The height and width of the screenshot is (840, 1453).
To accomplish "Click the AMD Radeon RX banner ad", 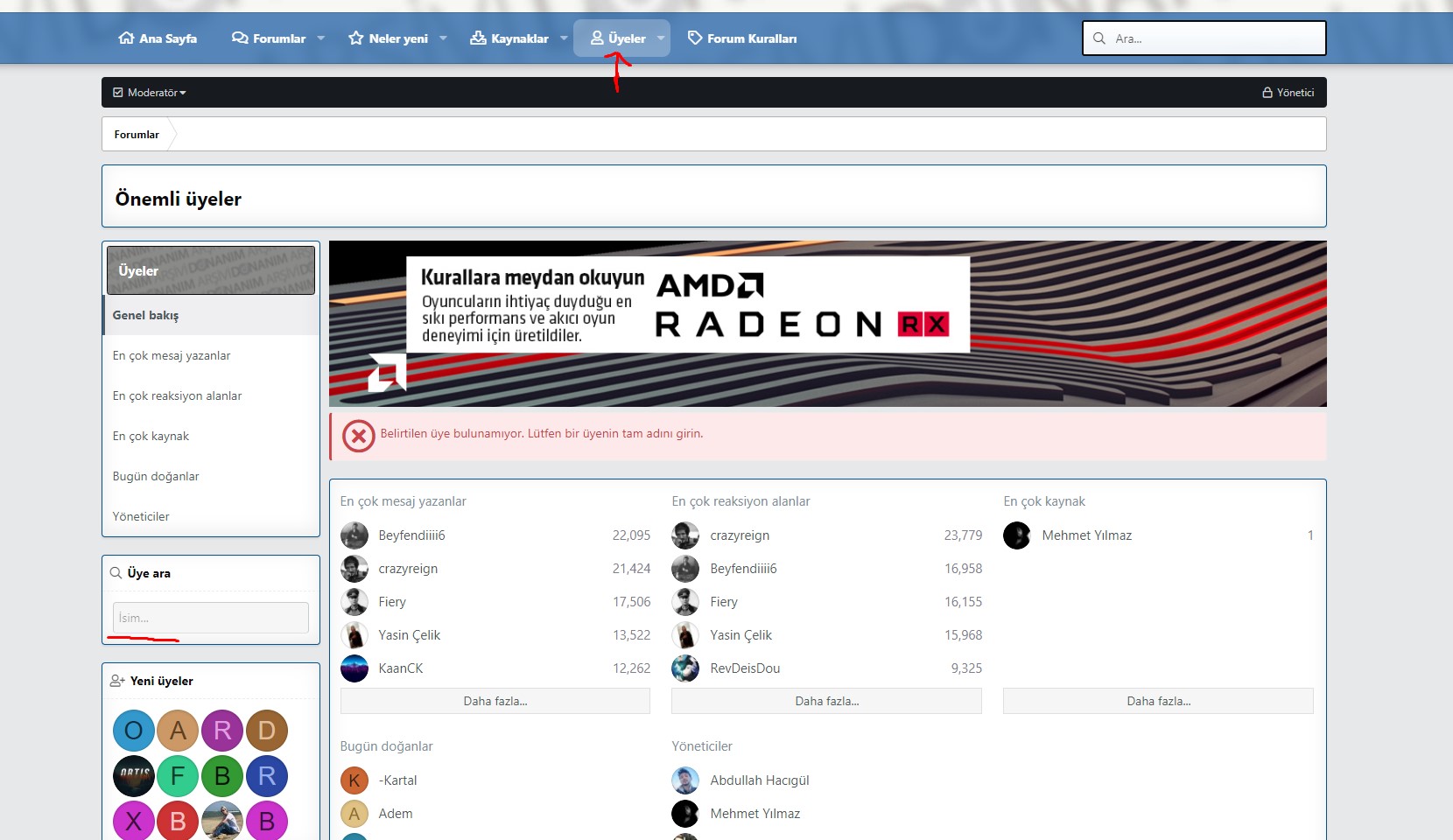I will tap(828, 324).
